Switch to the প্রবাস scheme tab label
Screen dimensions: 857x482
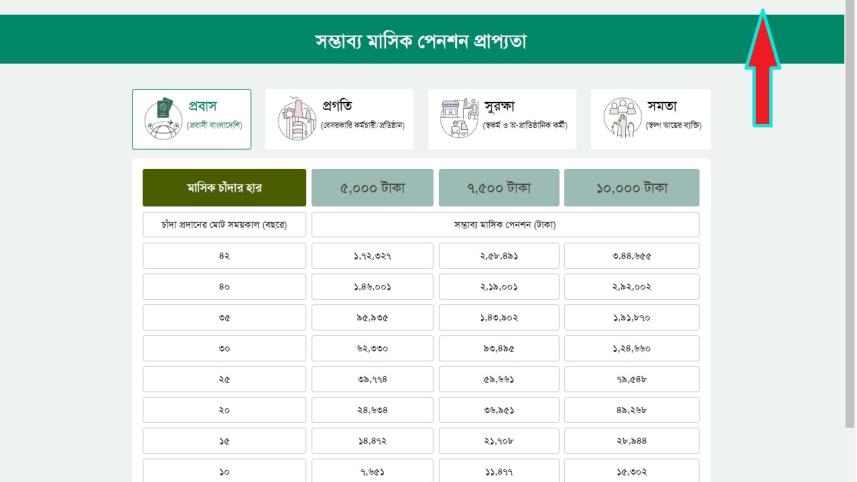click(202, 106)
